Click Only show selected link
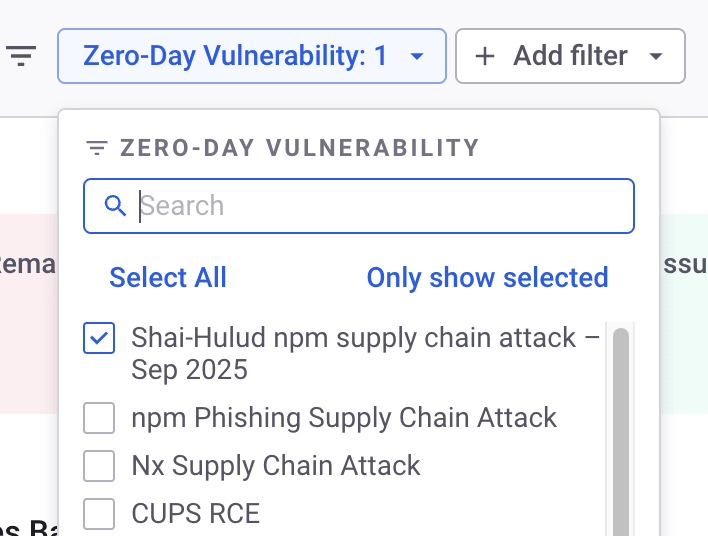The height and width of the screenshot is (536, 708). (x=488, y=277)
